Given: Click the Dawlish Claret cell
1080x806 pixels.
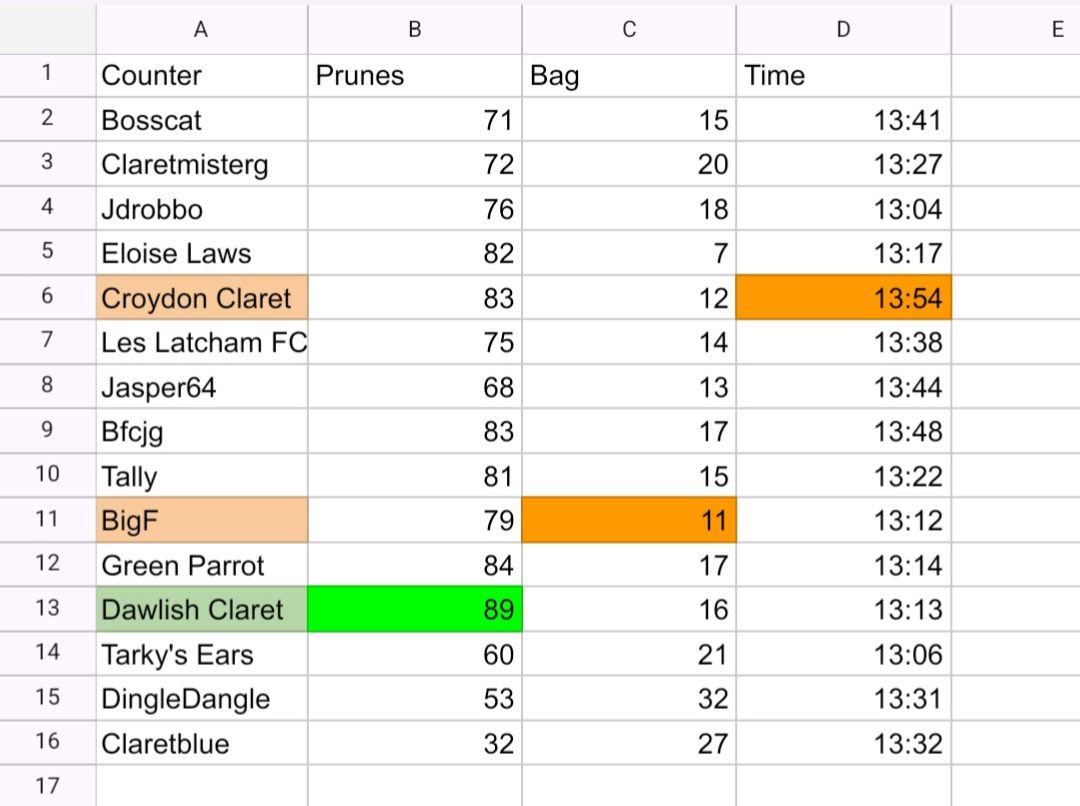Looking at the screenshot, I should pyautogui.click(x=202, y=609).
